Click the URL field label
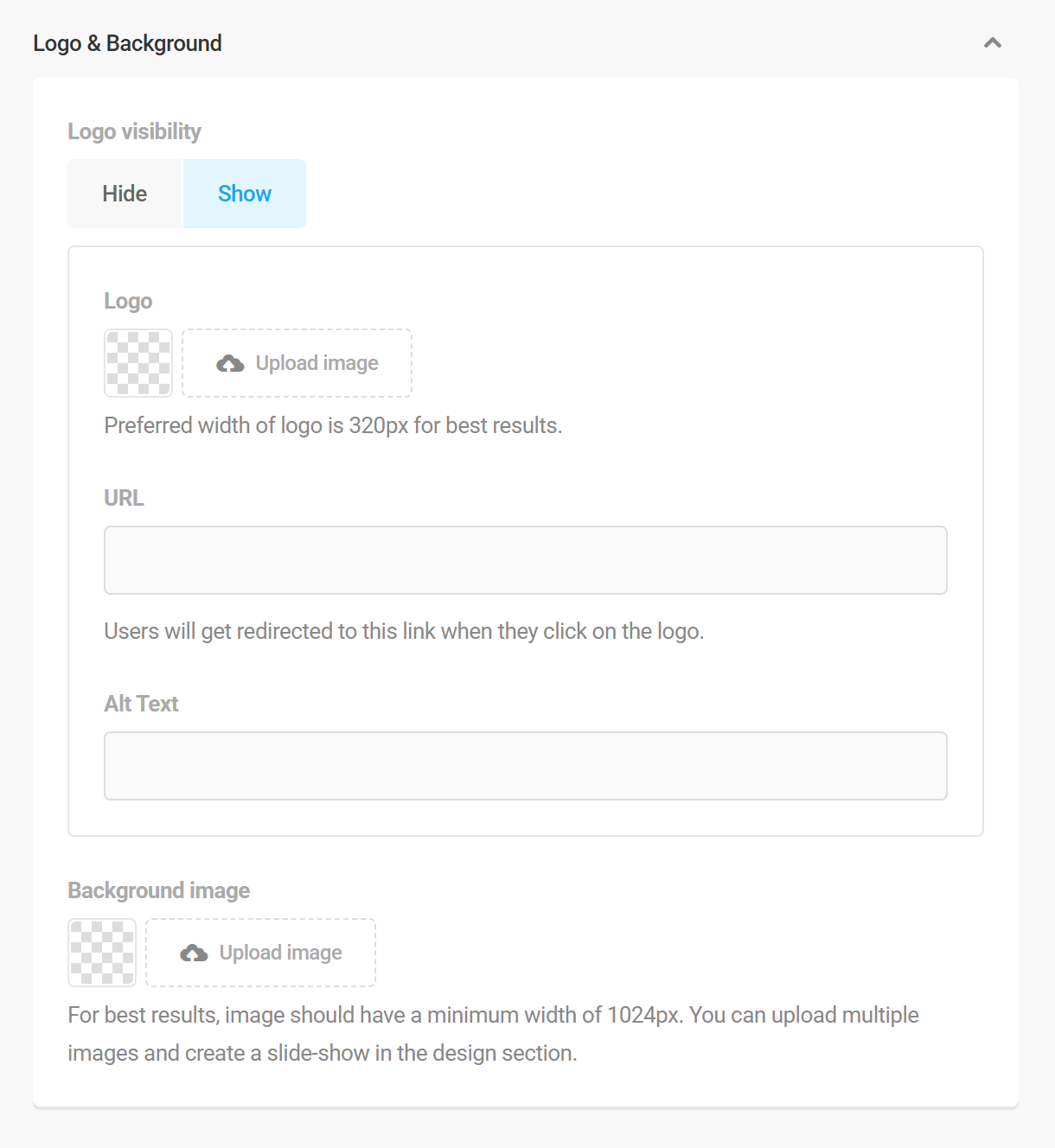This screenshot has height=1148, width=1055. click(x=124, y=498)
